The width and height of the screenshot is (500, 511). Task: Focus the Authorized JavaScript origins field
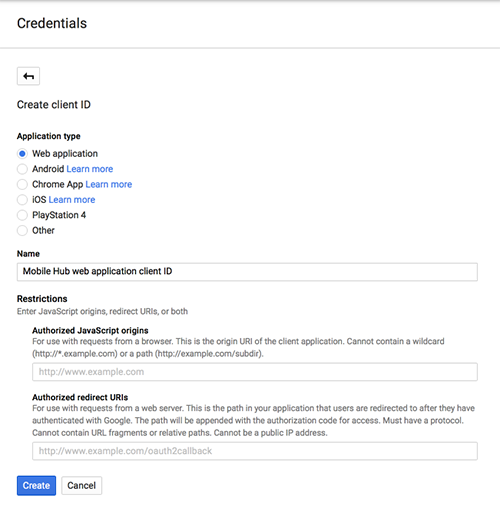255,372
